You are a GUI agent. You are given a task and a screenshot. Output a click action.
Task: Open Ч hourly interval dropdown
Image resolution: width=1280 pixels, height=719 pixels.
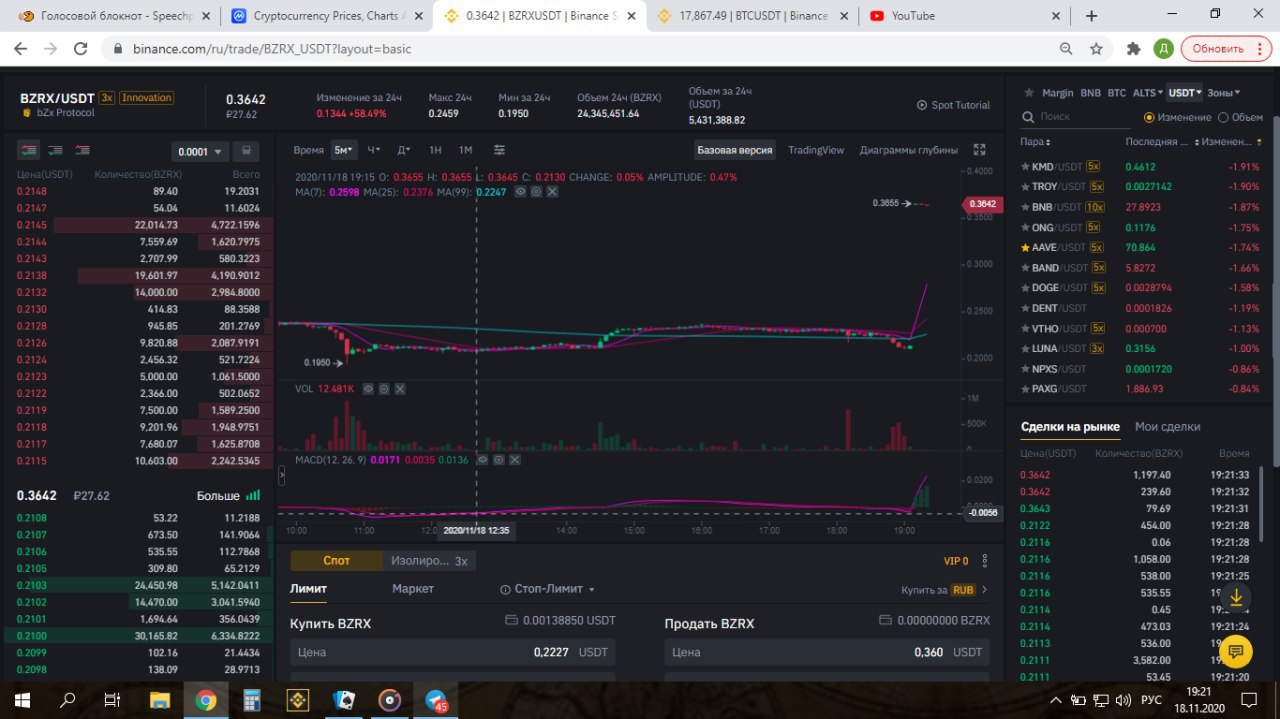(x=374, y=150)
